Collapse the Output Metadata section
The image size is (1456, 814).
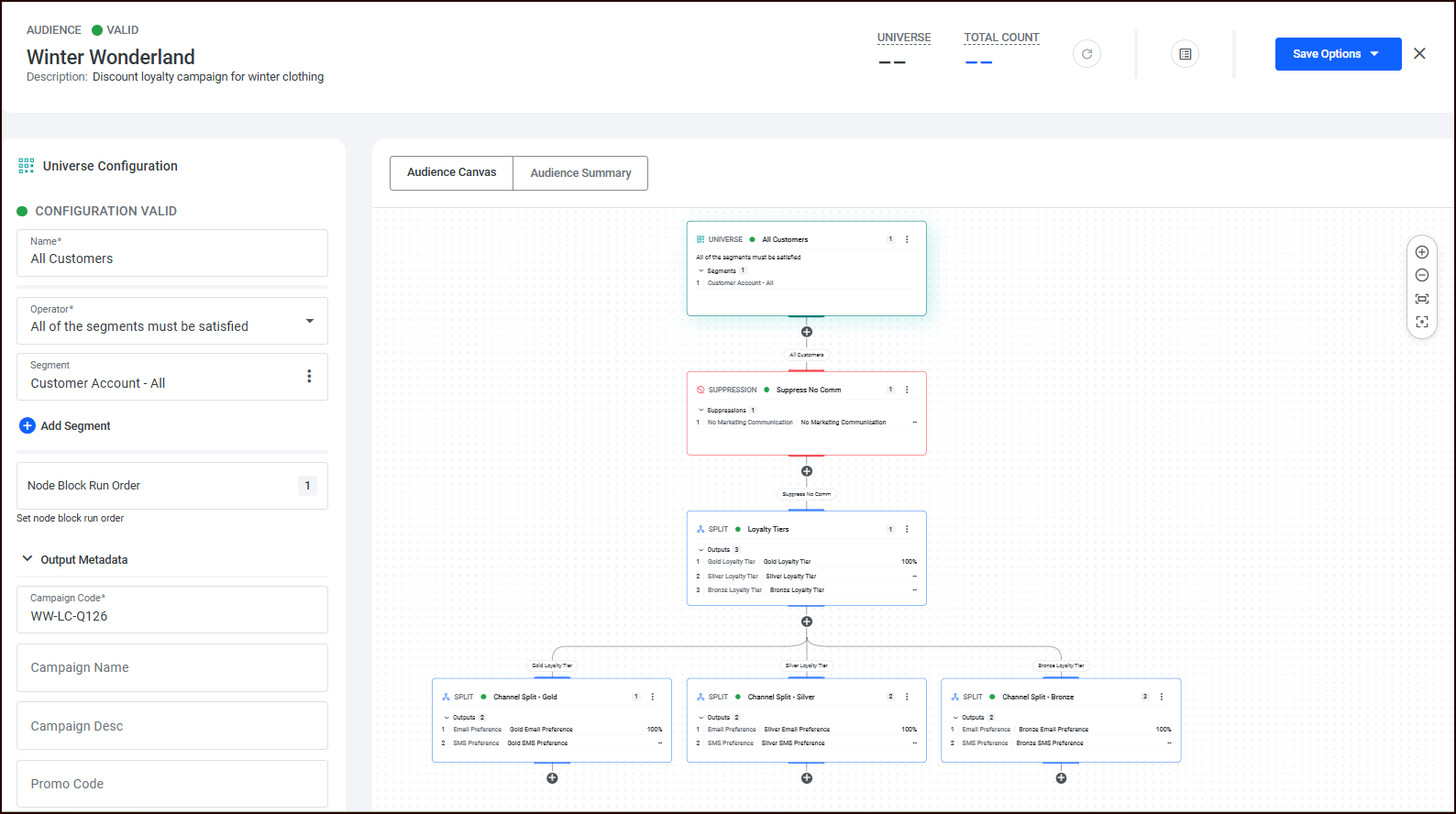click(28, 559)
